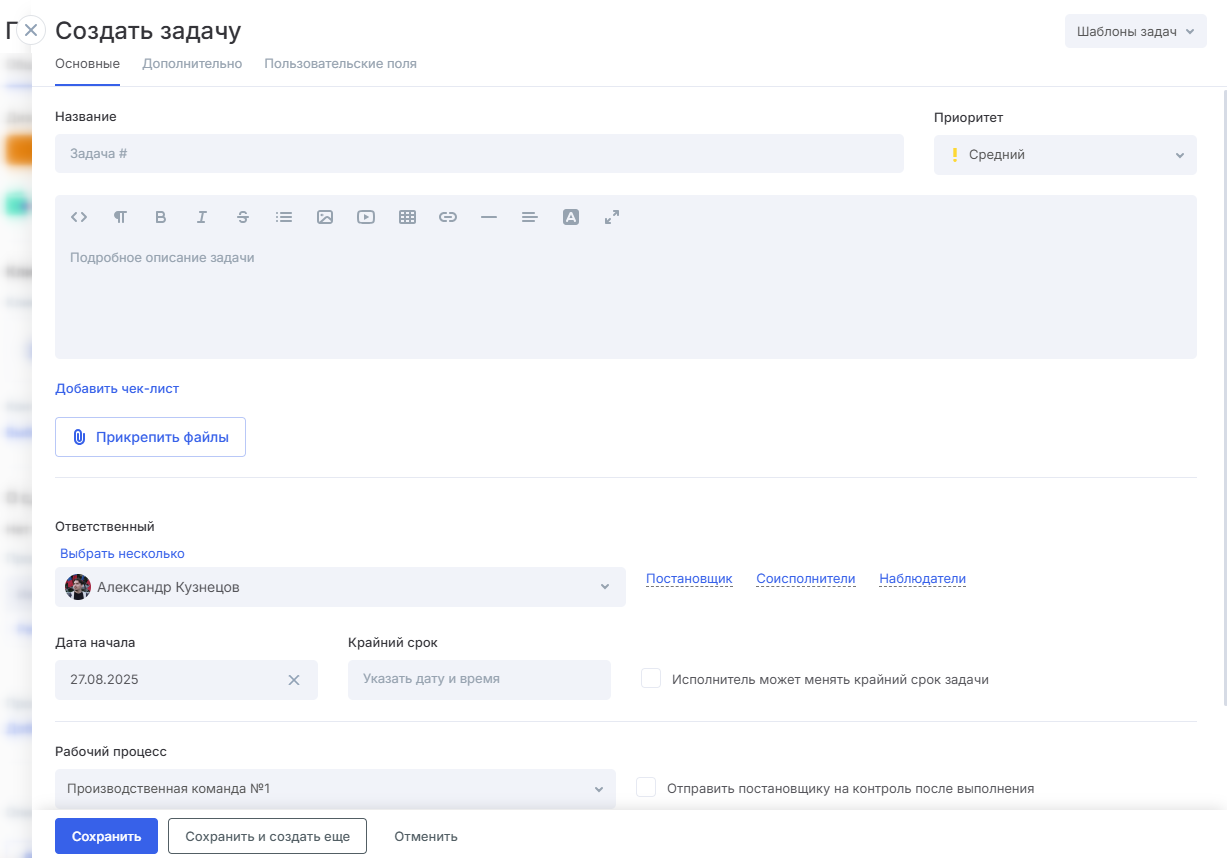Apply strikethrough formatting in editor toolbar
The image size is (1227, 858).
243,217
